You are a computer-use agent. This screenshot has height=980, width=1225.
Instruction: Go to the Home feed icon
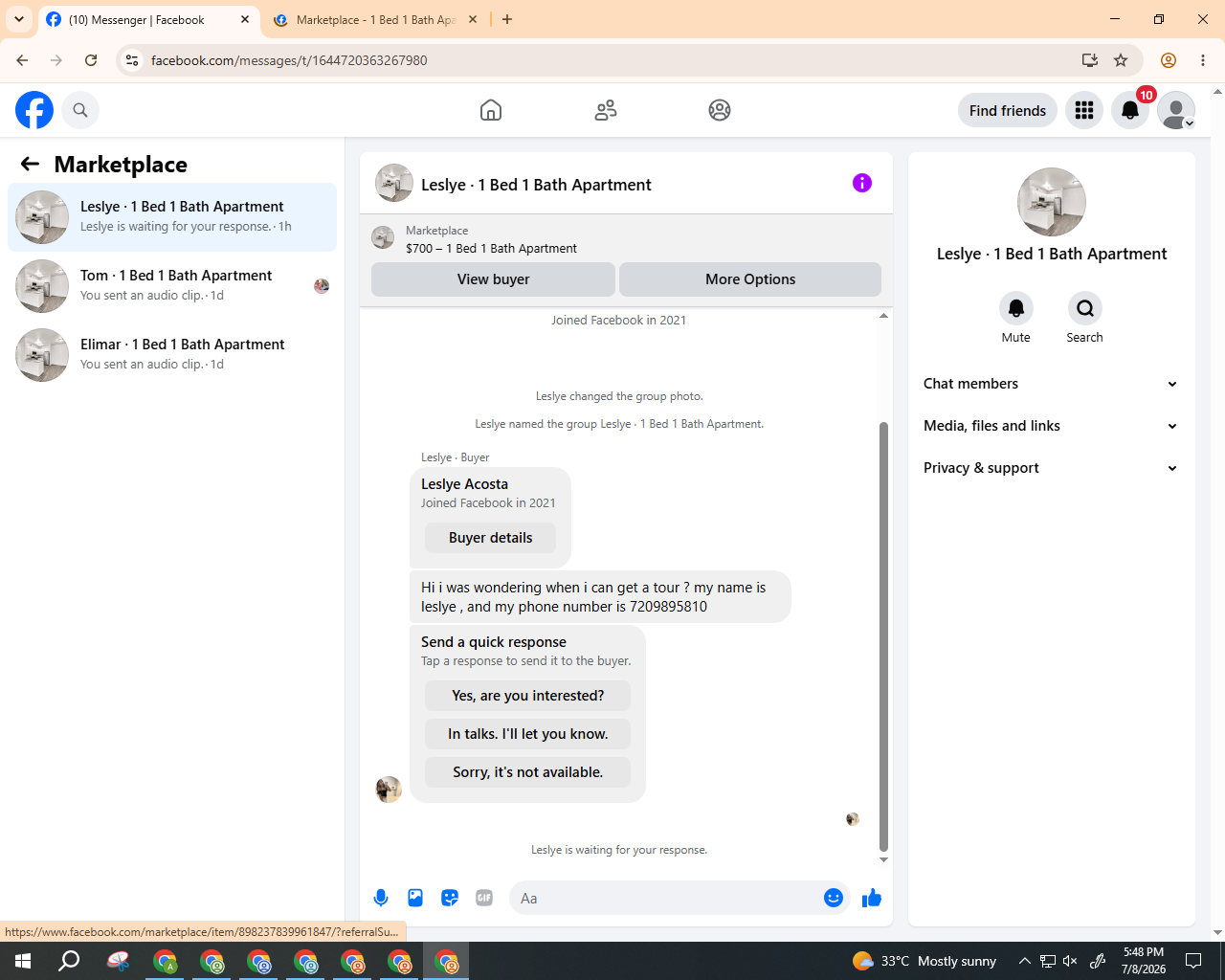click(491, 110)
